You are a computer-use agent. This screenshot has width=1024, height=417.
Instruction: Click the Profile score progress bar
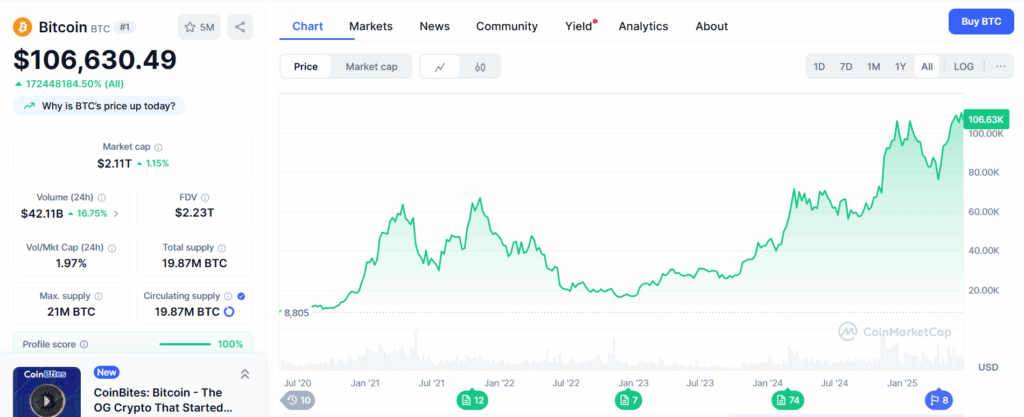click(x=185, y=344)
